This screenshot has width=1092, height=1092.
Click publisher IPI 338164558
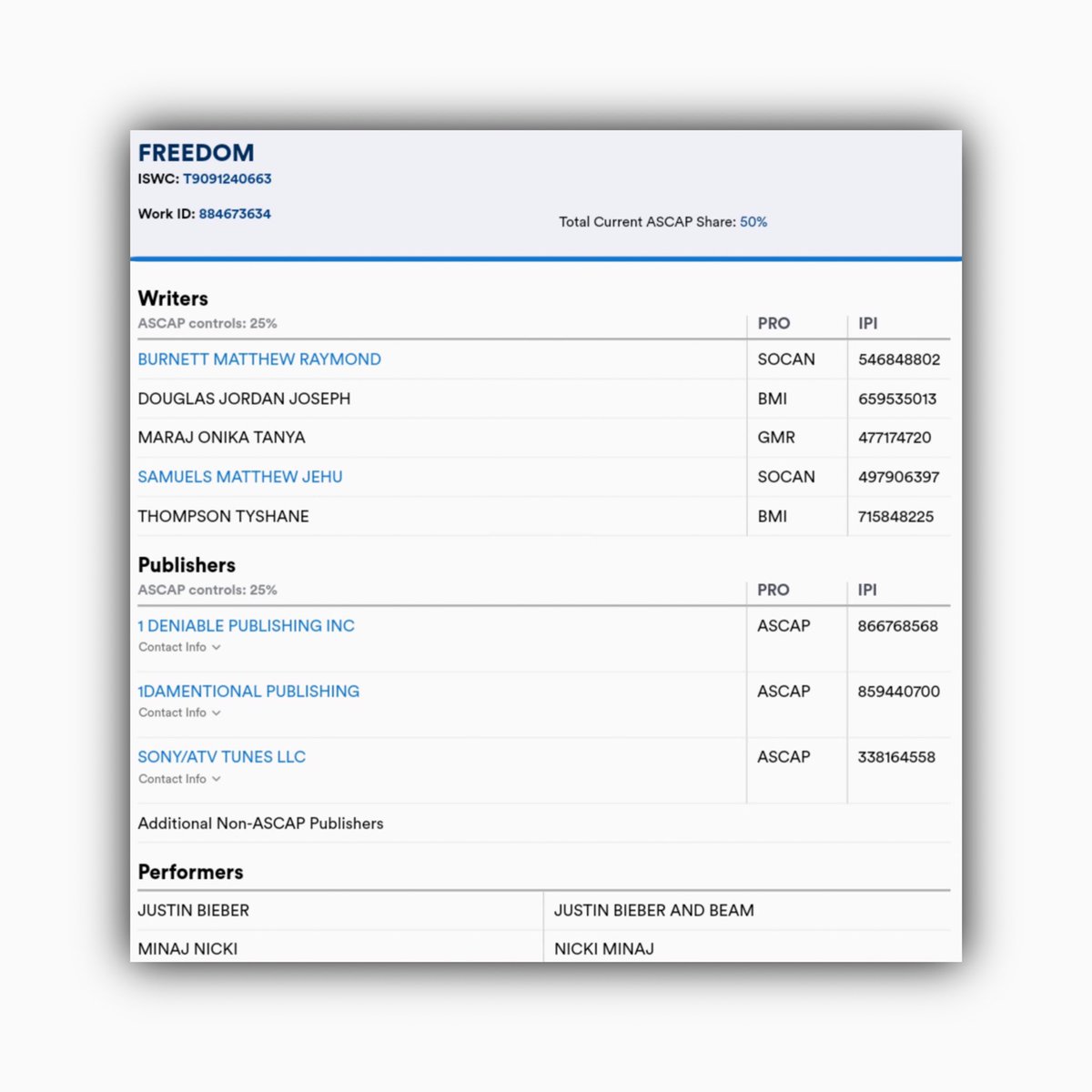pyautogui.click(x=896, y=757)
